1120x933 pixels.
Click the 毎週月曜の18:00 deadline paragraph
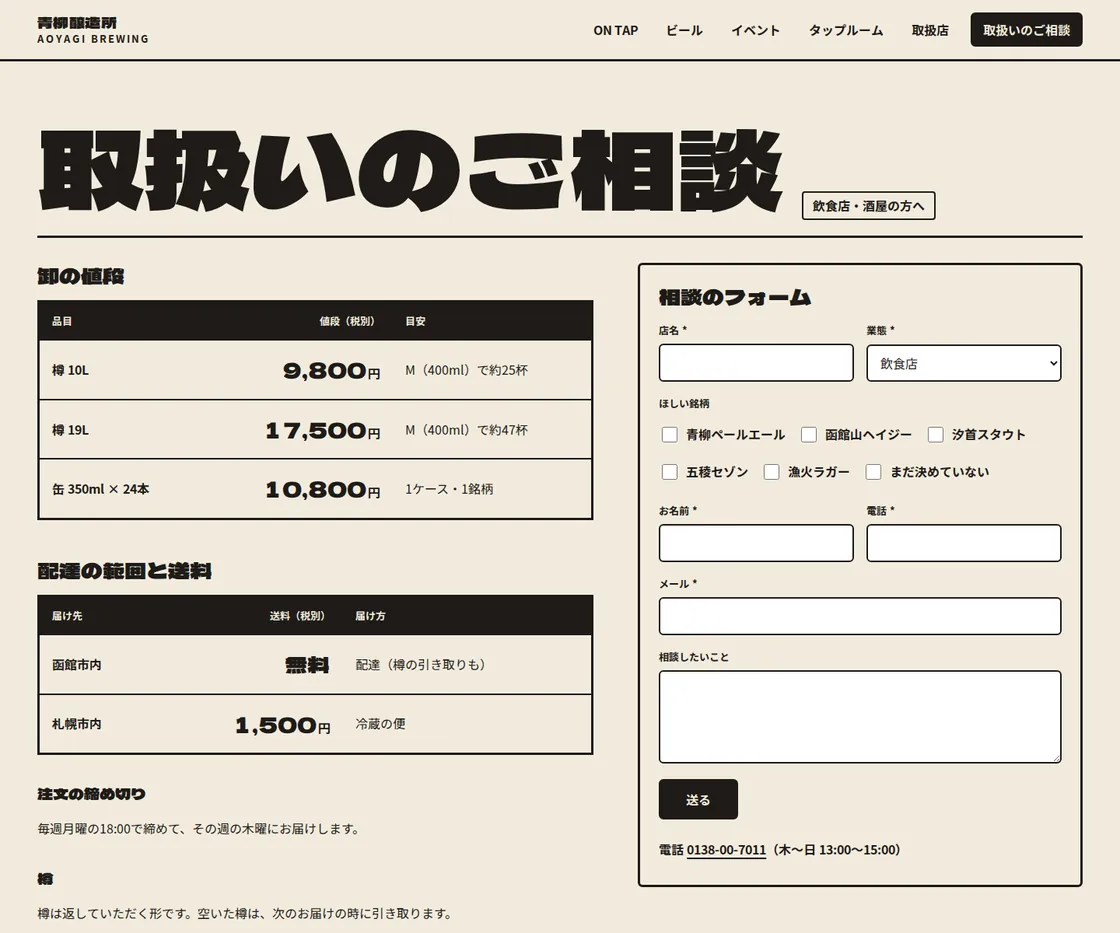pos(199,829)
